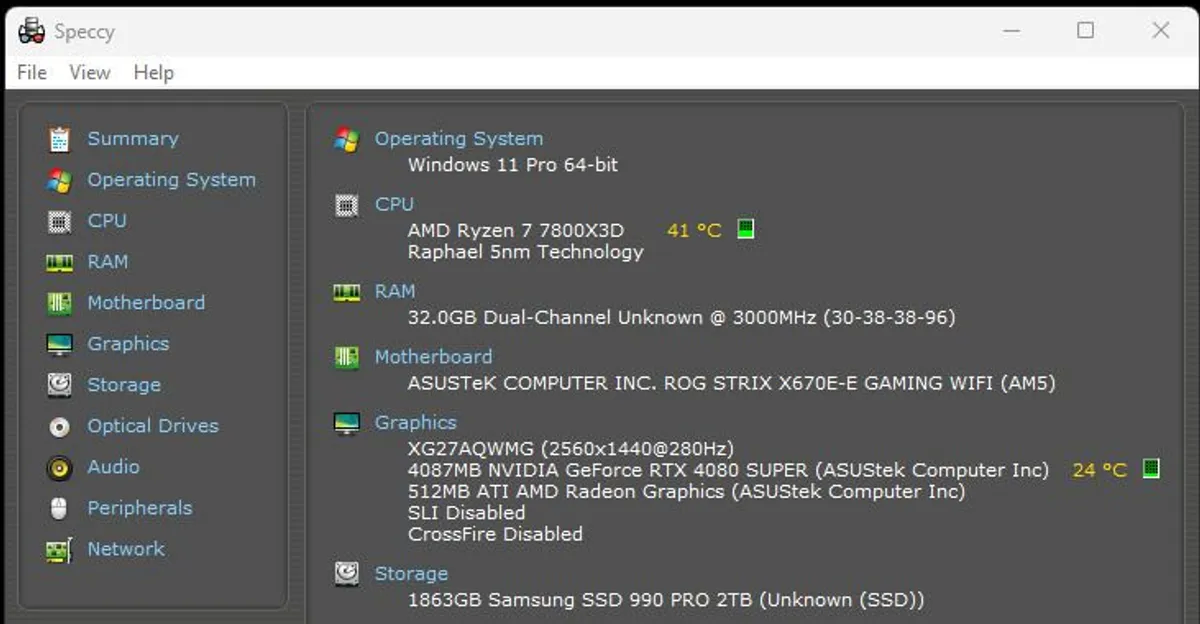Click the RAM stick icon in sidebar

[x=59, y=262]
